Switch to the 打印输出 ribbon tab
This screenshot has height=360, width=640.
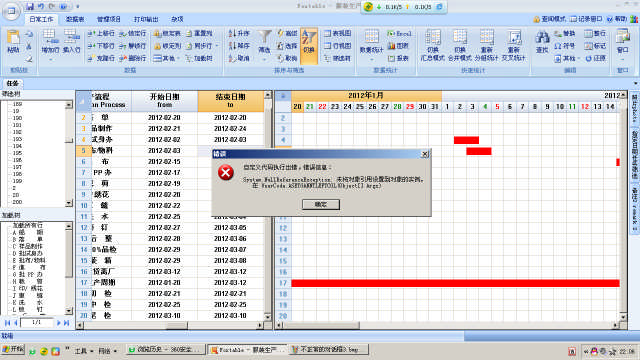tap(146, 19)
